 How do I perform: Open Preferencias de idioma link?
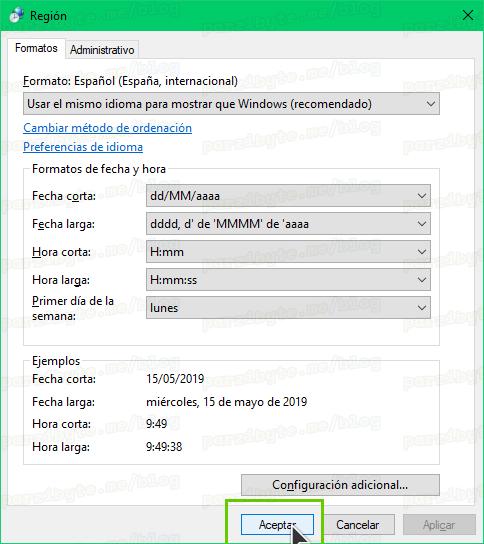click(x=83, y=147)
